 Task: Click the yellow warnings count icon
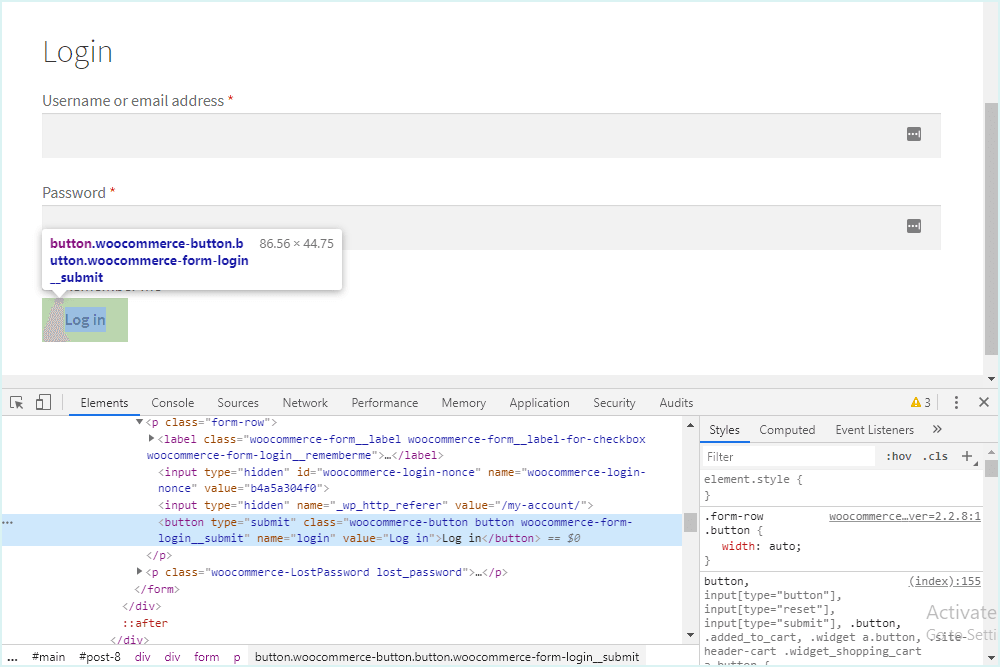(x=920, y=403)
